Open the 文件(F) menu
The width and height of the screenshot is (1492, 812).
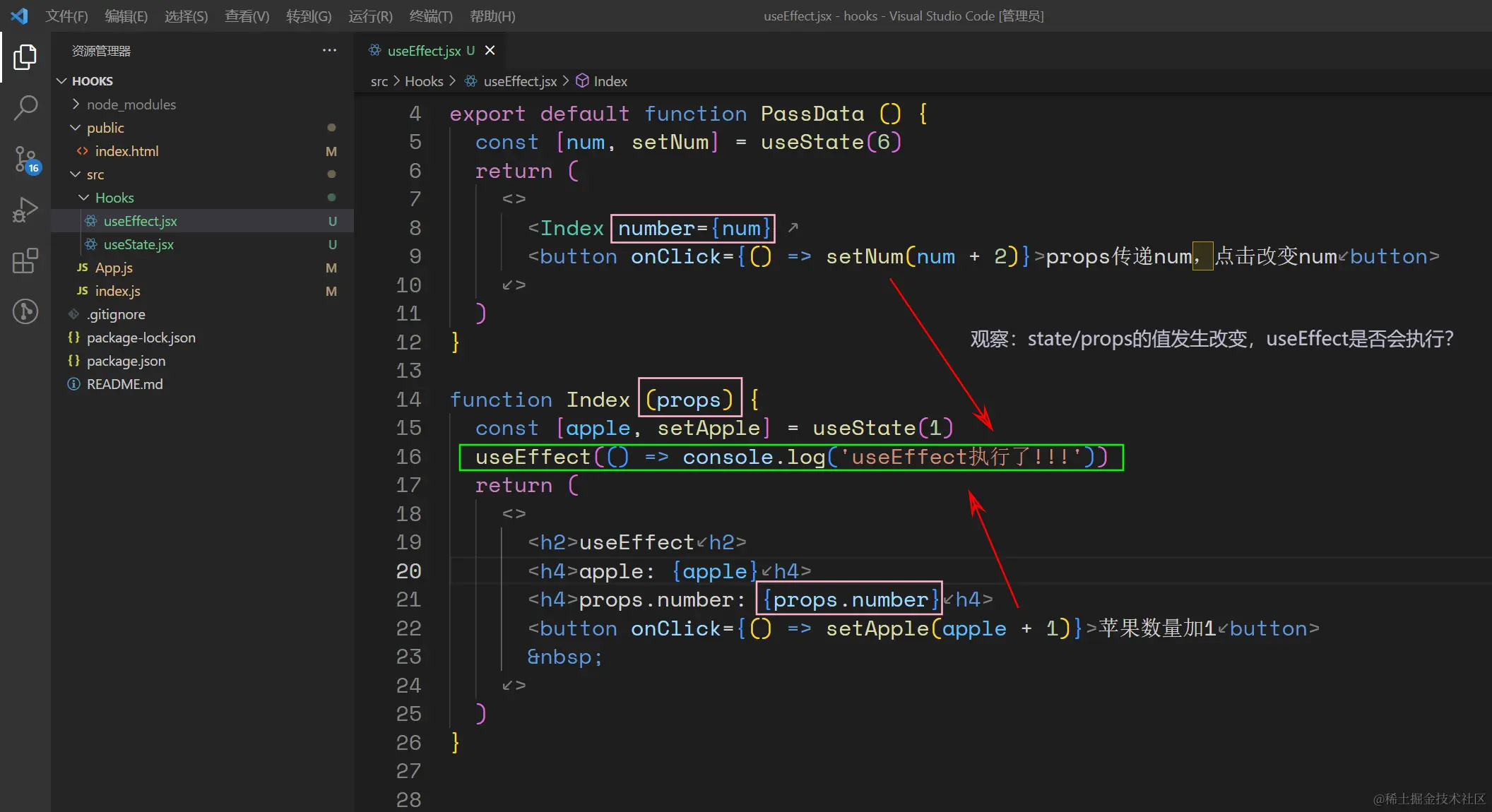point(66,16)
